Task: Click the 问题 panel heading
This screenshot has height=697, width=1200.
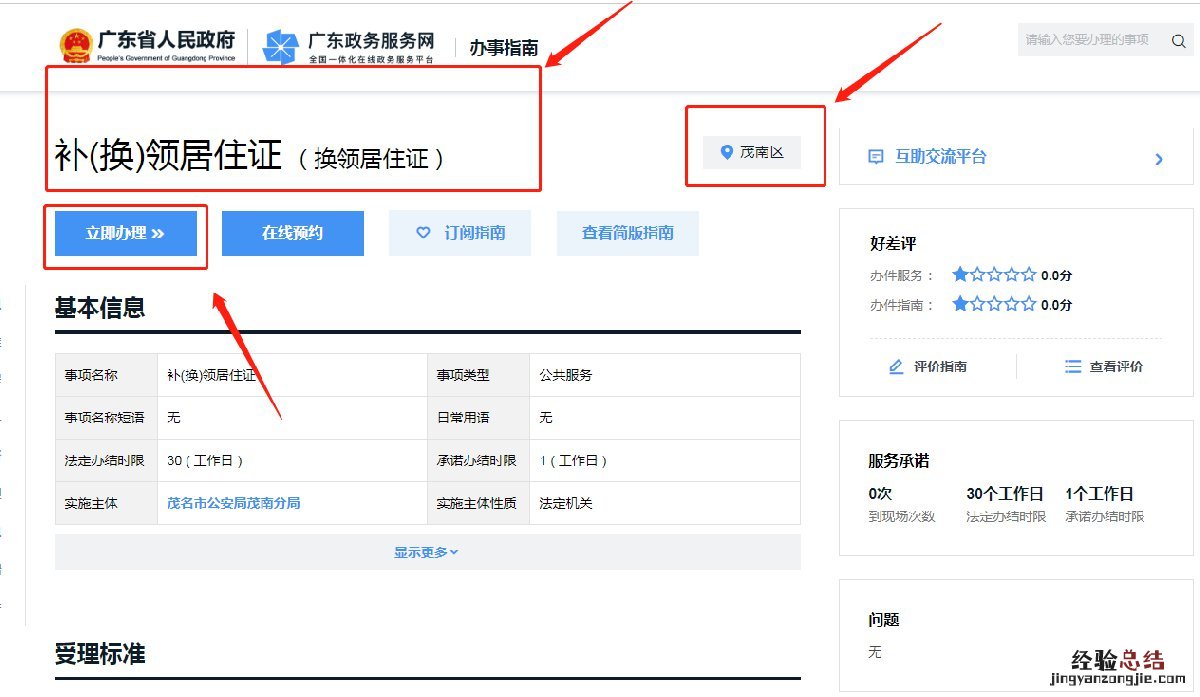Action: [884, 620]
